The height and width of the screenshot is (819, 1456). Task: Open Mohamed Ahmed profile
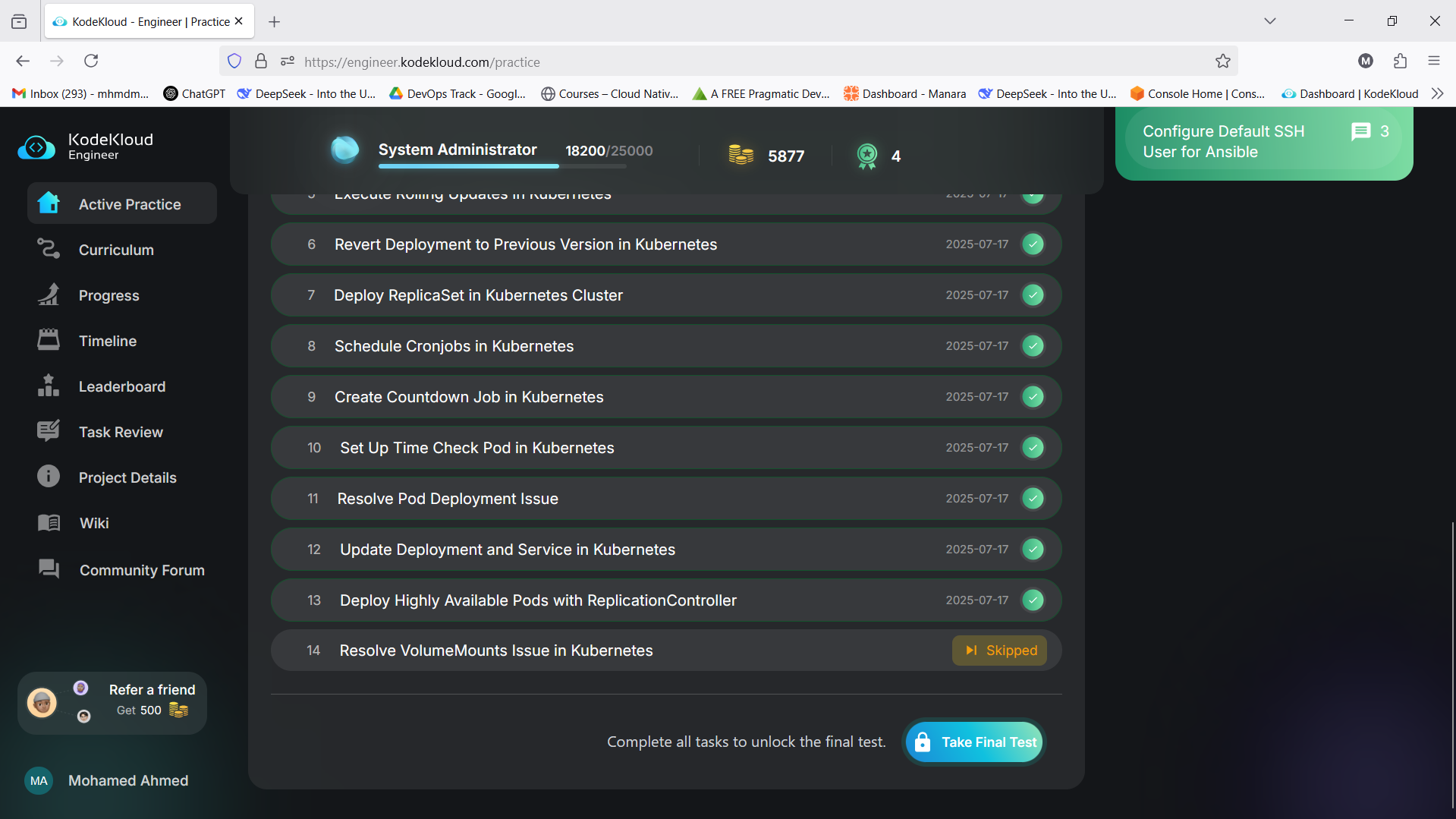[106, 780]
